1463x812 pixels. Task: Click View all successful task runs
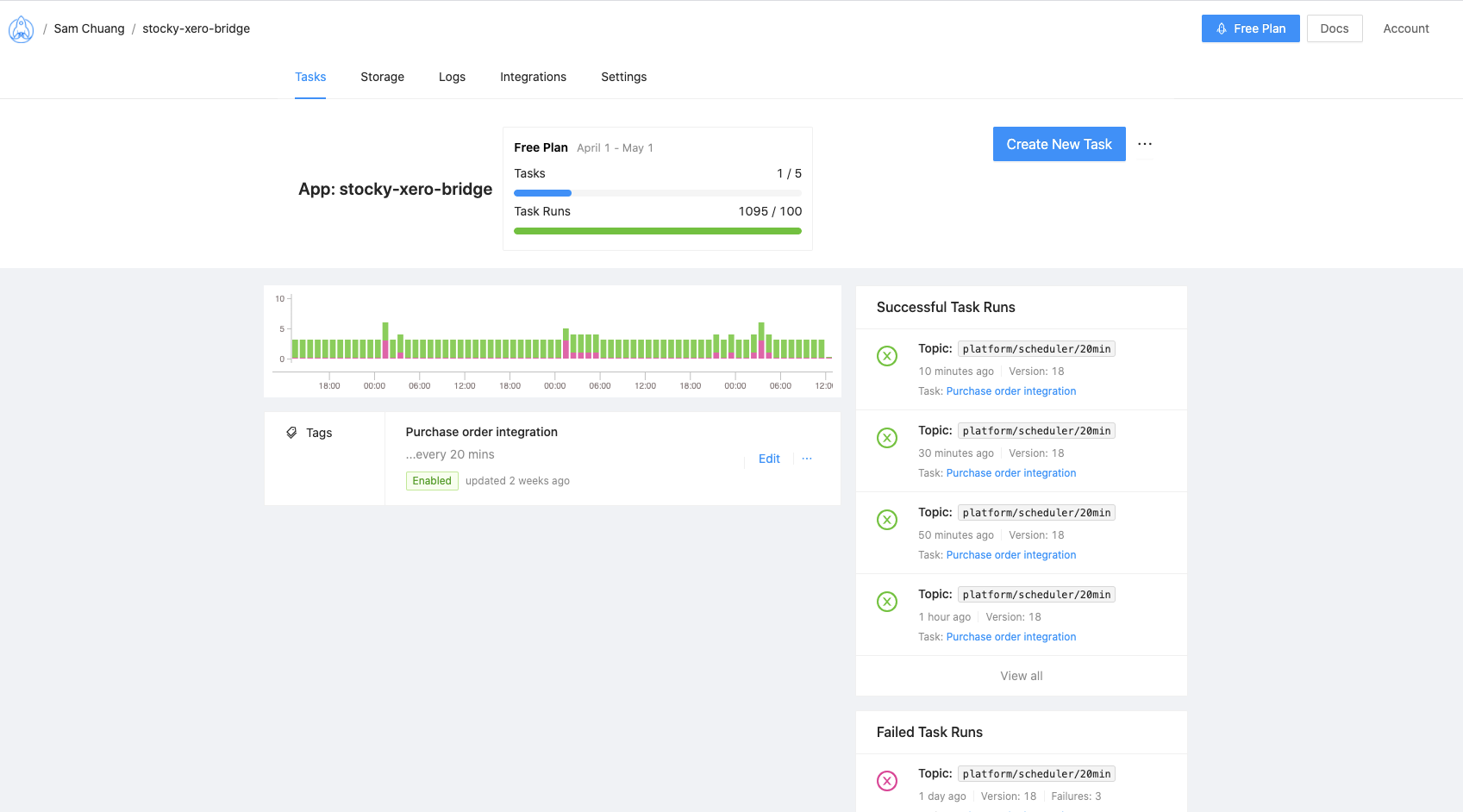click(x=1021, y=676)
